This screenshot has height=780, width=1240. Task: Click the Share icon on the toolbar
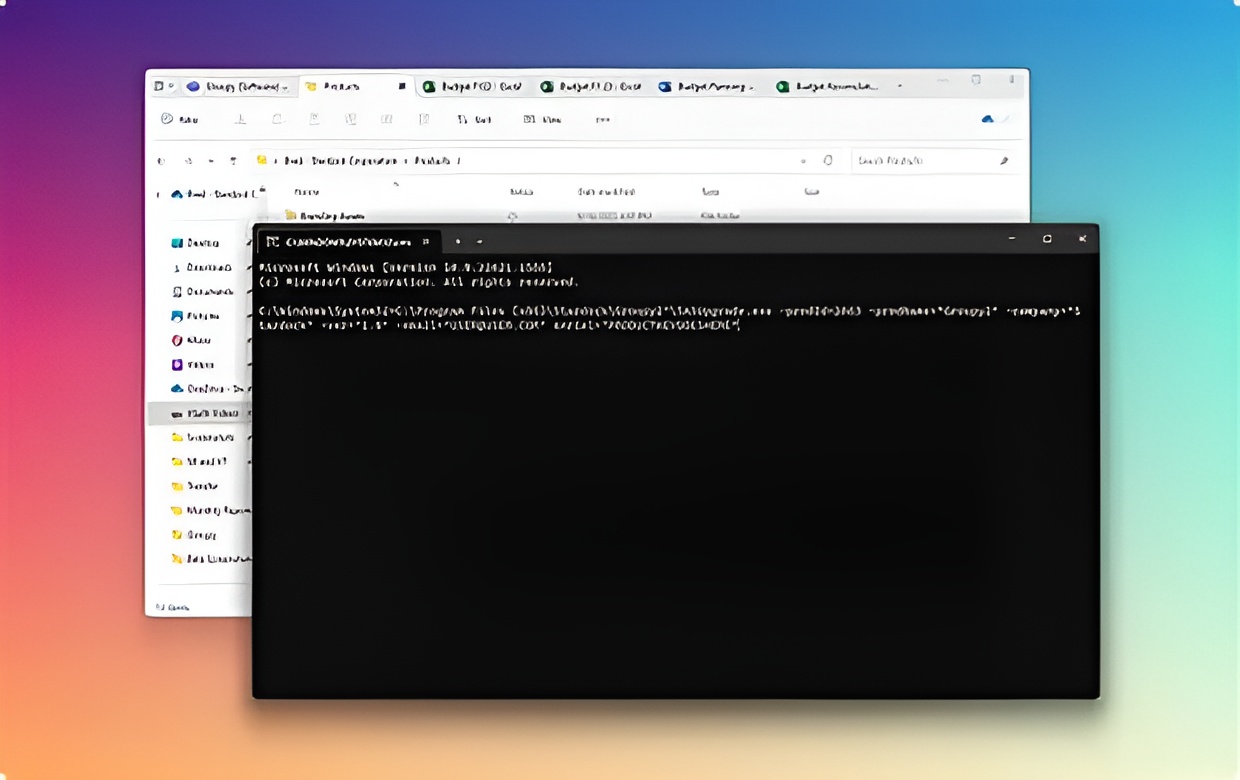click(x=387, y=119)
